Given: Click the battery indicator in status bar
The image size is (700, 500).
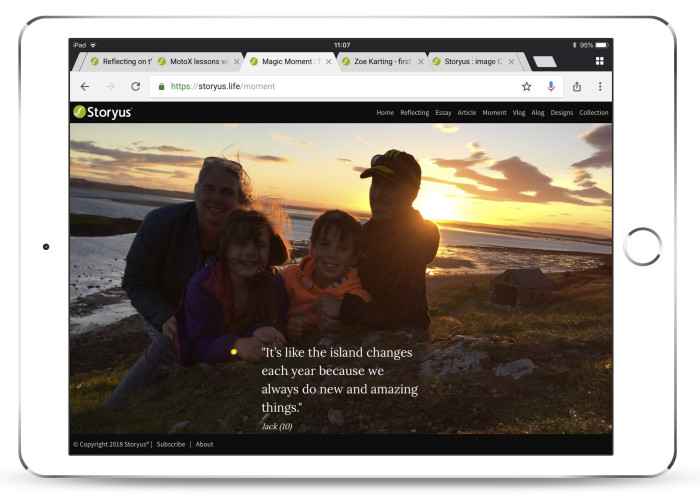Looking at the screenshot, I should pos(601,45).
